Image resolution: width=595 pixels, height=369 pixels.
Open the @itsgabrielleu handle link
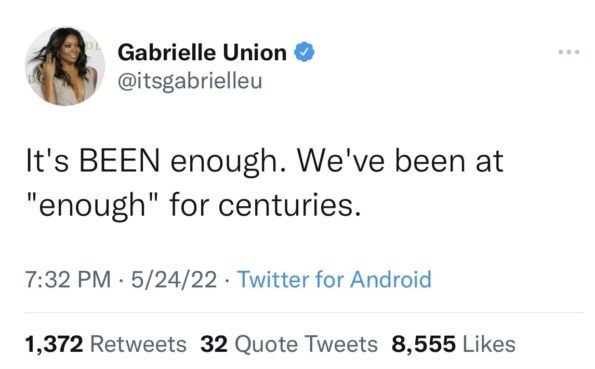tap(190, 81)
